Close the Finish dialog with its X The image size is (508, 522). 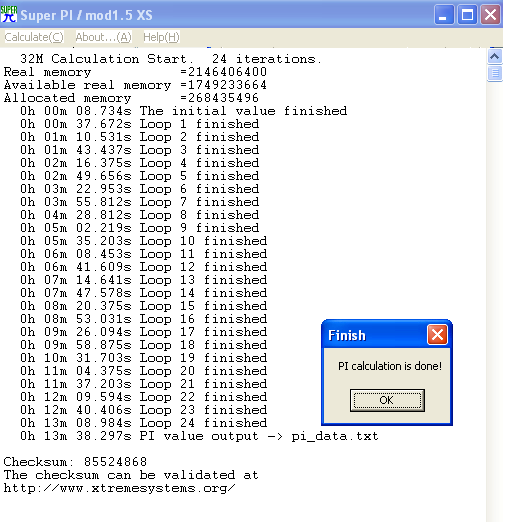point(437,335)
